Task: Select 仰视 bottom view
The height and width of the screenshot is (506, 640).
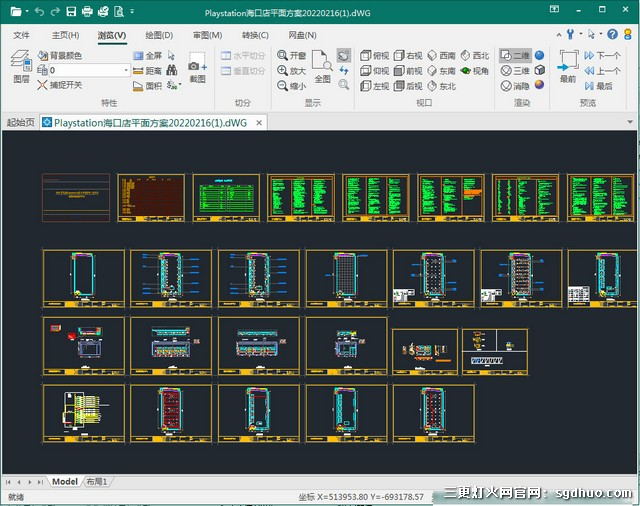Action: point(375,71)
